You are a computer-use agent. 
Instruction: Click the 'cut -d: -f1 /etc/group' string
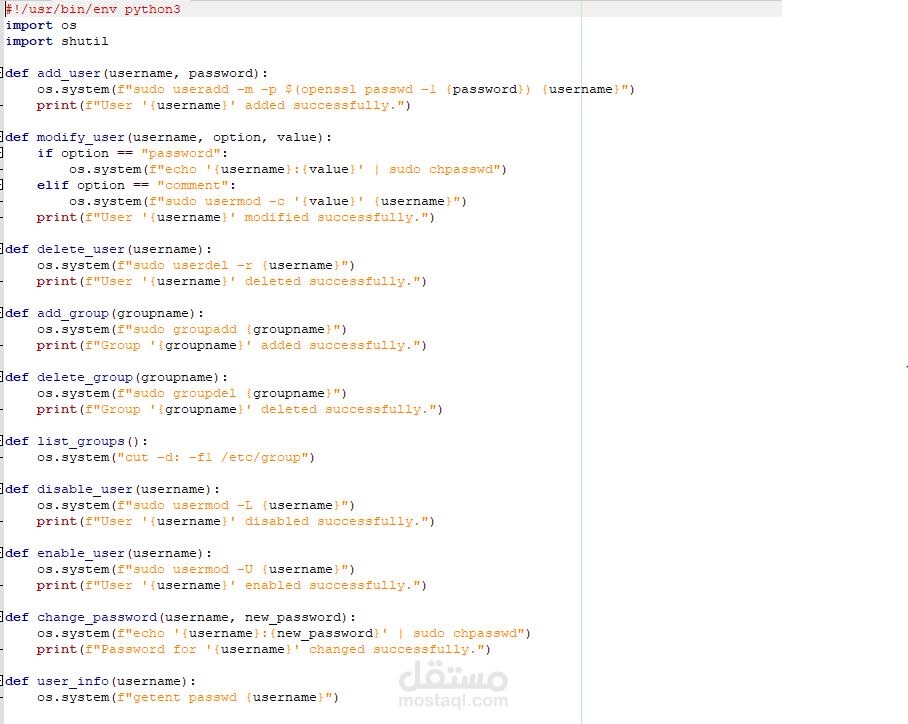pos(213,458)
